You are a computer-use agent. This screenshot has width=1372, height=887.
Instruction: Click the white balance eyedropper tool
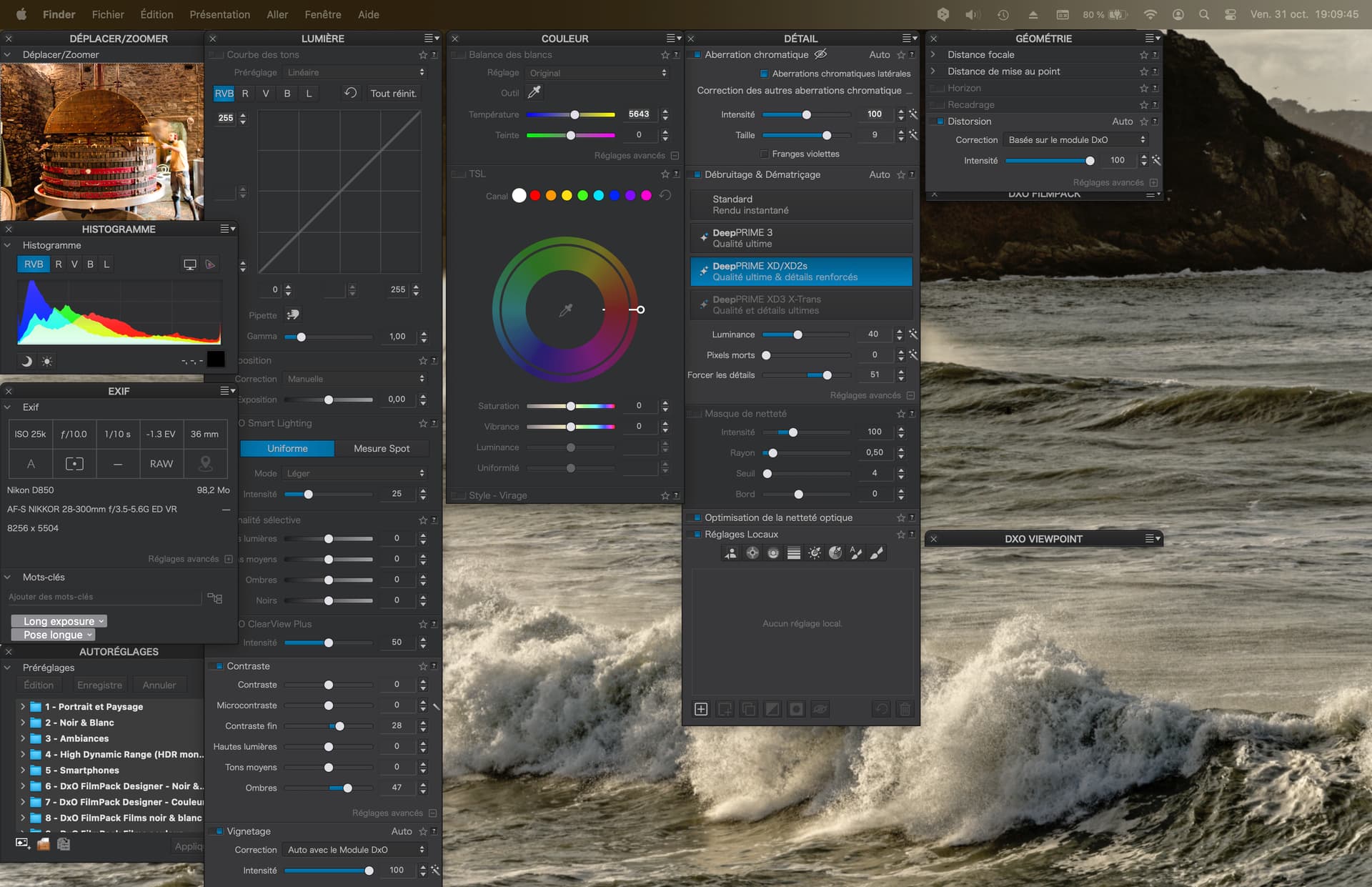[534, 92]
